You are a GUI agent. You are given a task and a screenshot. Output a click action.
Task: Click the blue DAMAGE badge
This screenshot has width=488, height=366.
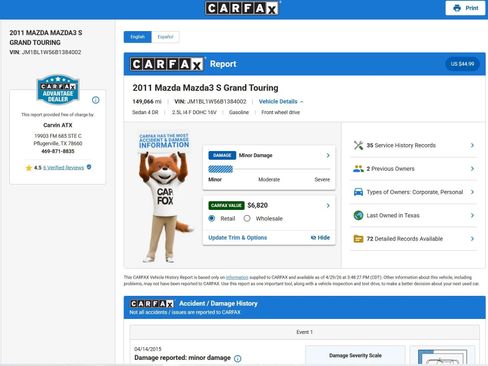click(x=222, y=155)
